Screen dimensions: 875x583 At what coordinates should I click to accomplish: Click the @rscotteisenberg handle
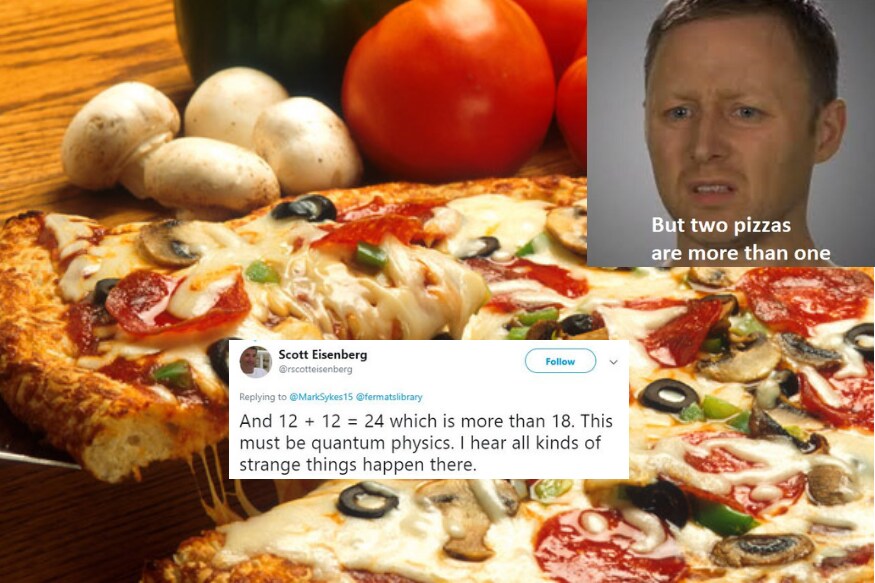315,369
